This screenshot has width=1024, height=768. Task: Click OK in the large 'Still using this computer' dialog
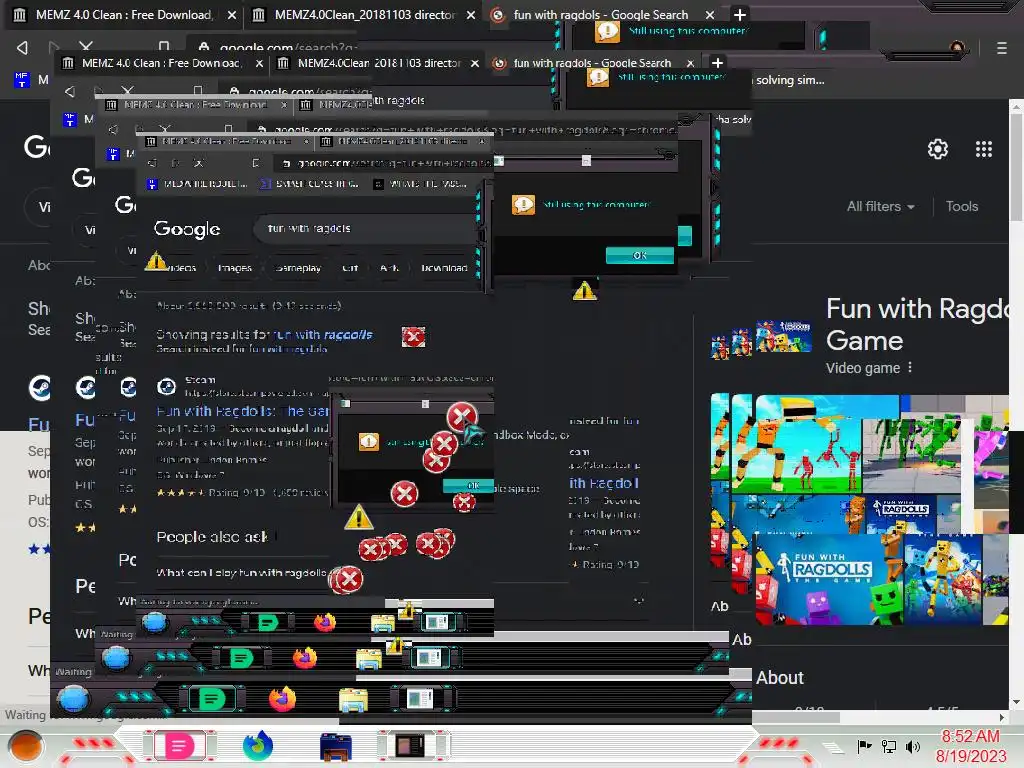[639, 255]
